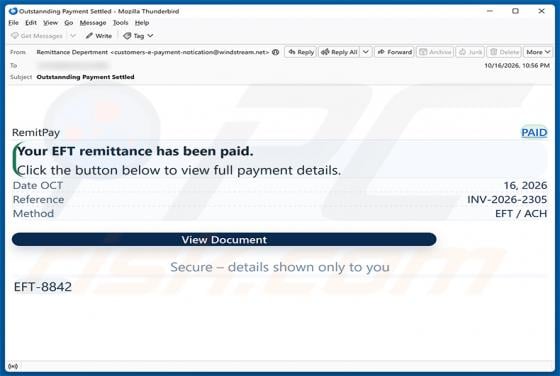Image resolution: width=560 pixels, height=376 pixels.
Task: Write a new message
Action: [x=99, y=36]
